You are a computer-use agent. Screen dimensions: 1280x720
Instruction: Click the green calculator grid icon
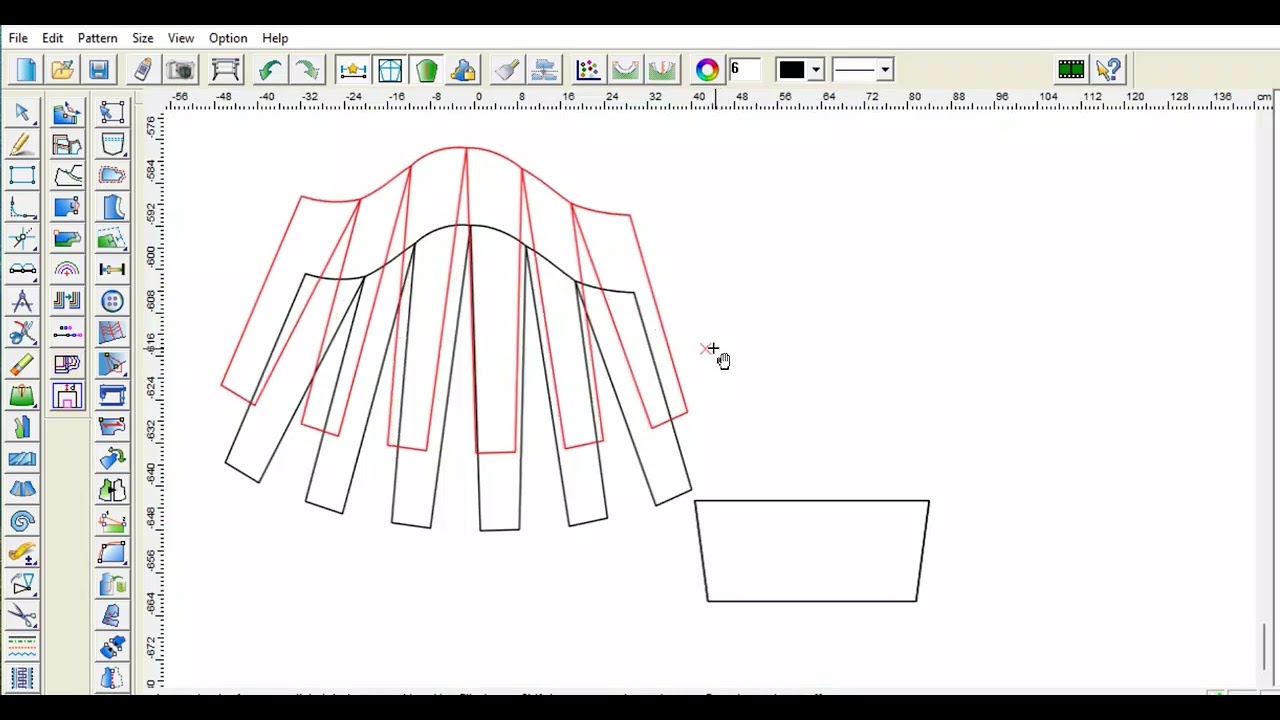pyautogui.click(x=1071, y=70)
